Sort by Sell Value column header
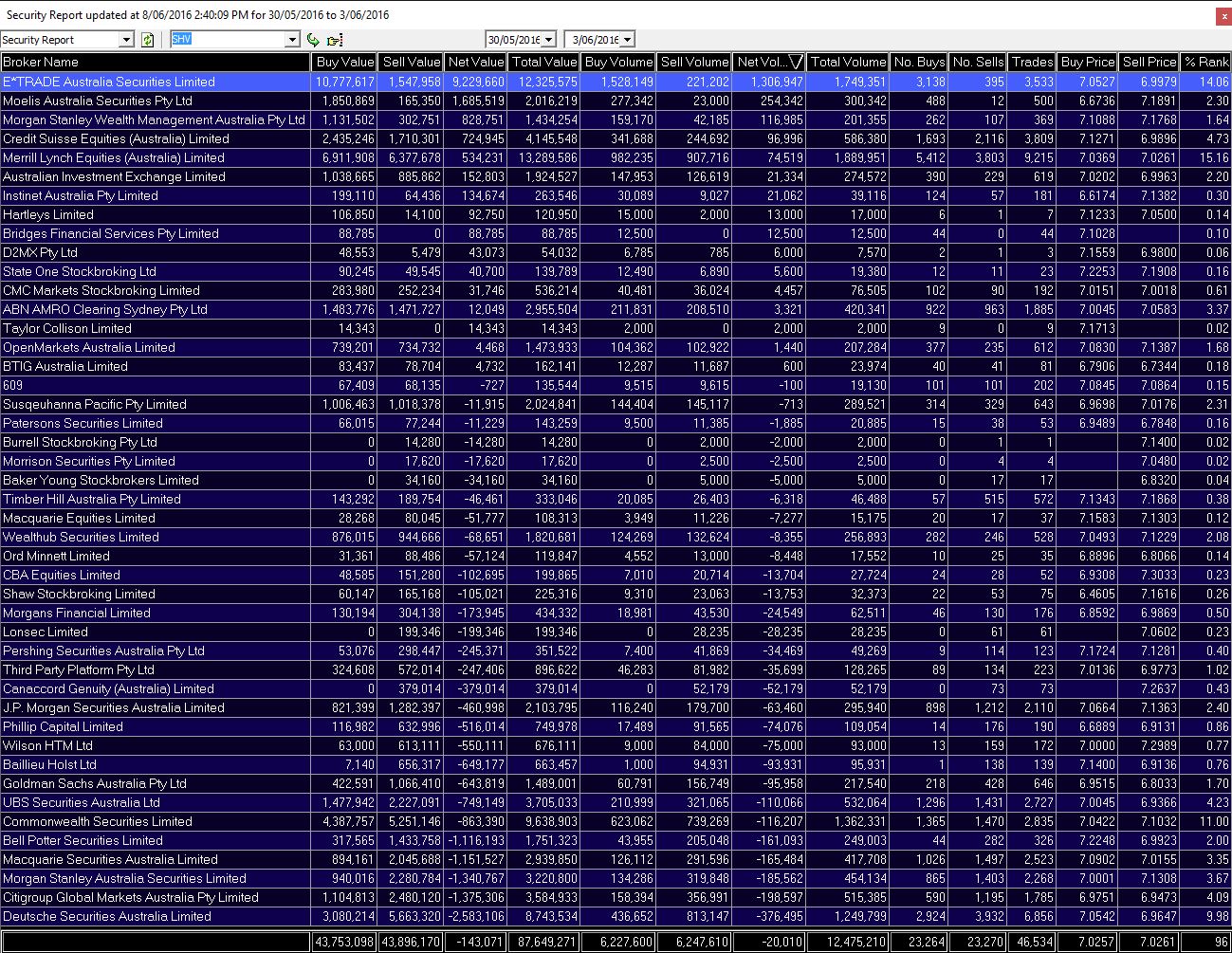The width and height of the screenshot is (1232, 953). [x=411, y=62]
